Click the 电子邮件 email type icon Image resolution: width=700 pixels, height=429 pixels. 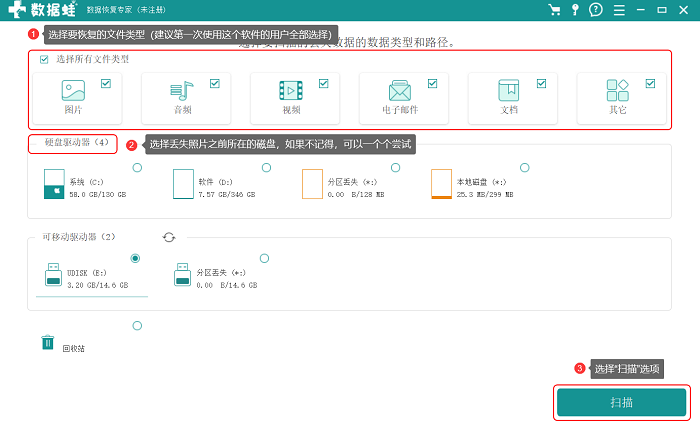400,91
